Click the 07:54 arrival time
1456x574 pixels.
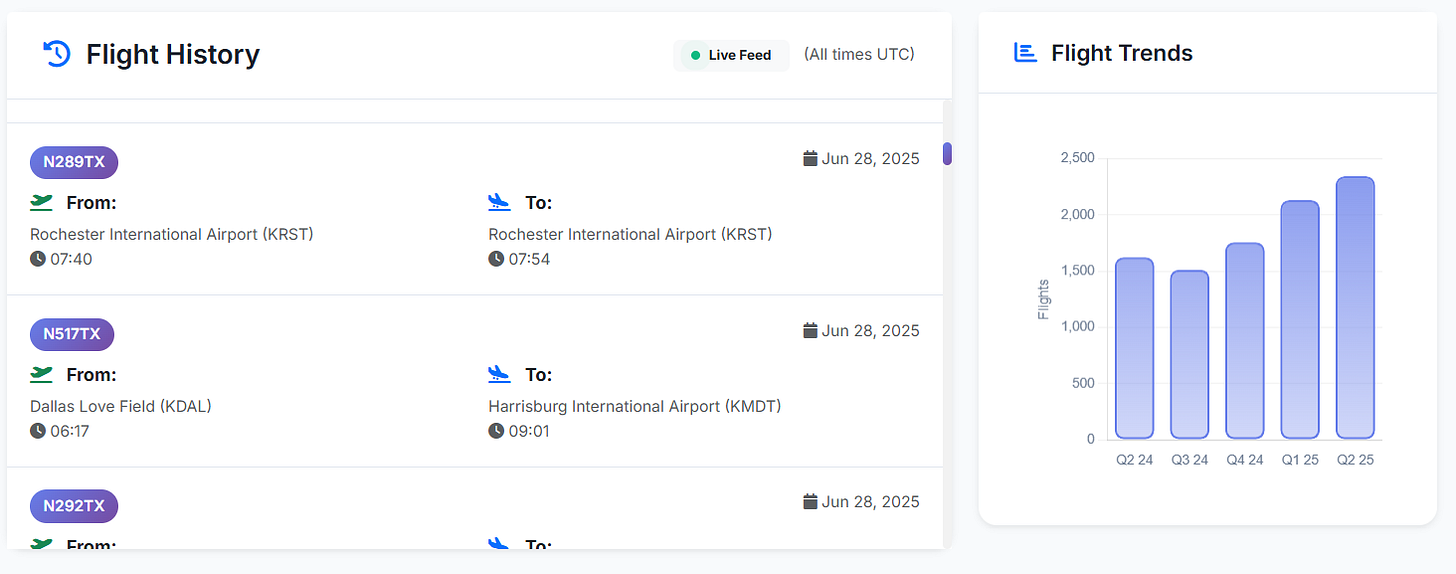(529, 259)
